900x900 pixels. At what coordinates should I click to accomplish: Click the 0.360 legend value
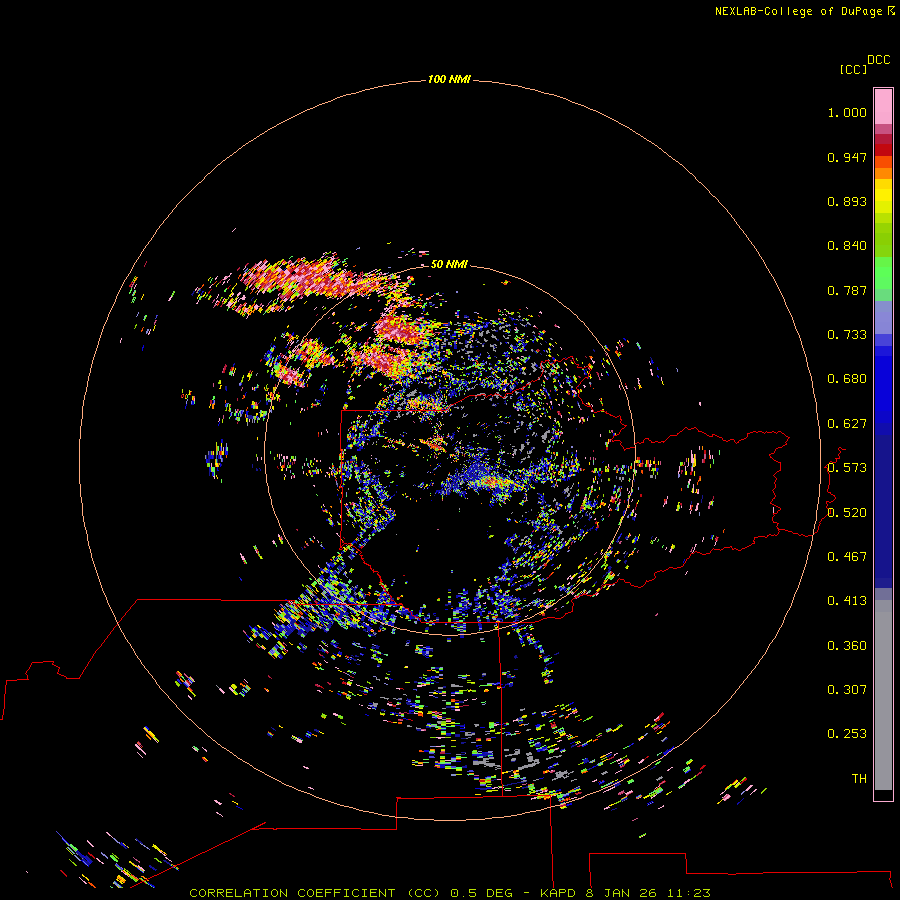coord(847,646)
